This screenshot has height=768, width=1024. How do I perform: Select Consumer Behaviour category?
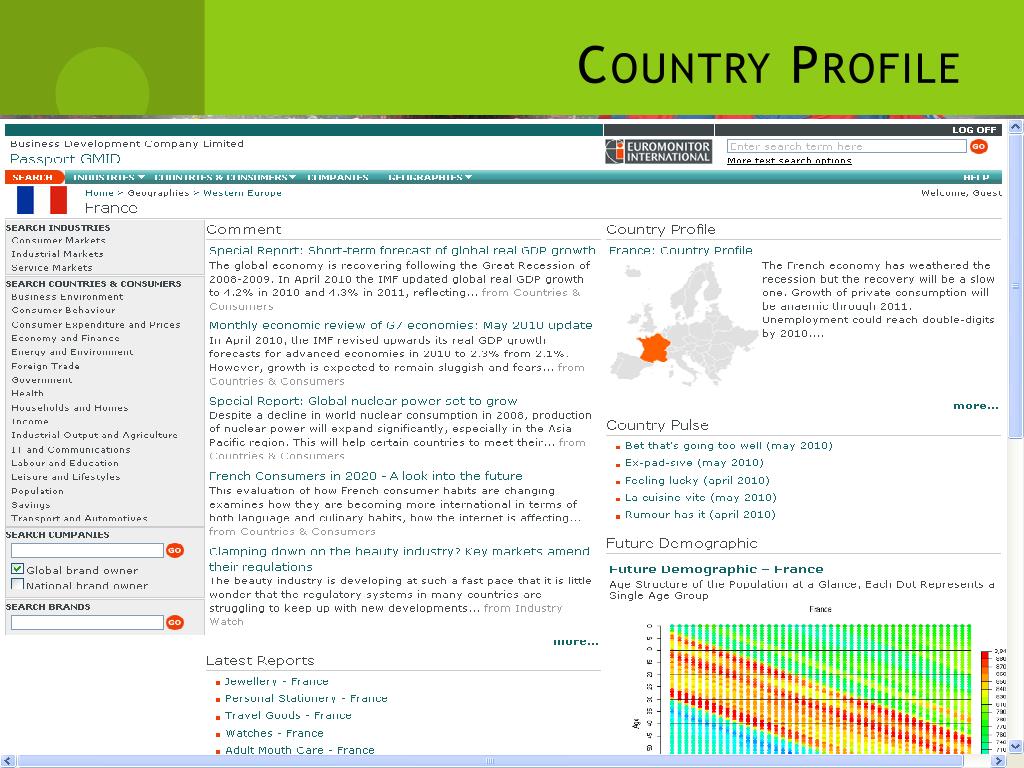[x=63, y=310]
